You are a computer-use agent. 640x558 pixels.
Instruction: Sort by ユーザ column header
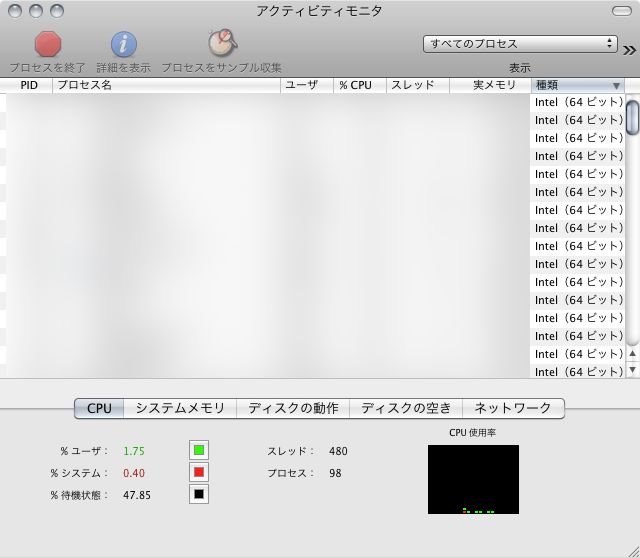307,85
